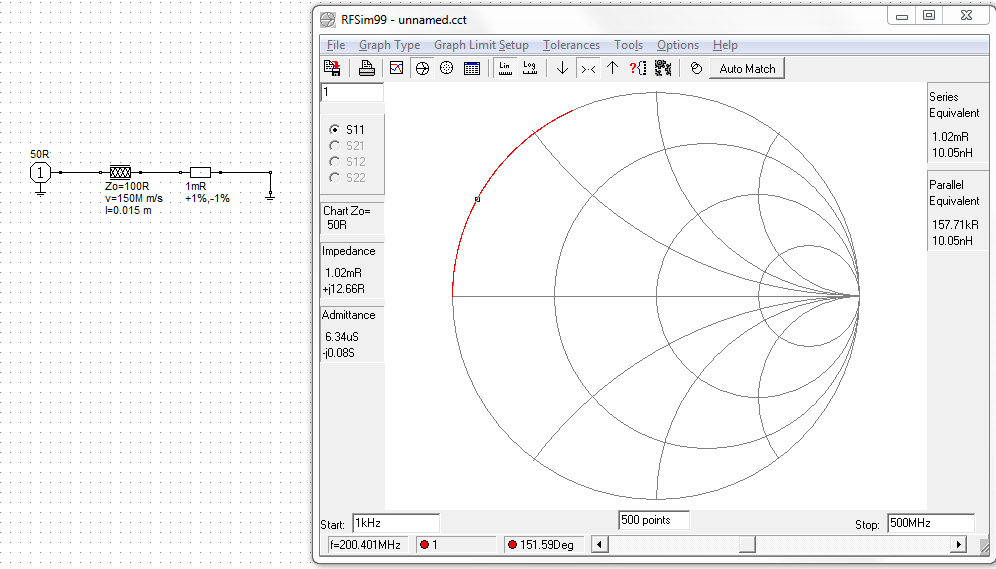
Task: Open the Help menu
Action: point(725,45)
